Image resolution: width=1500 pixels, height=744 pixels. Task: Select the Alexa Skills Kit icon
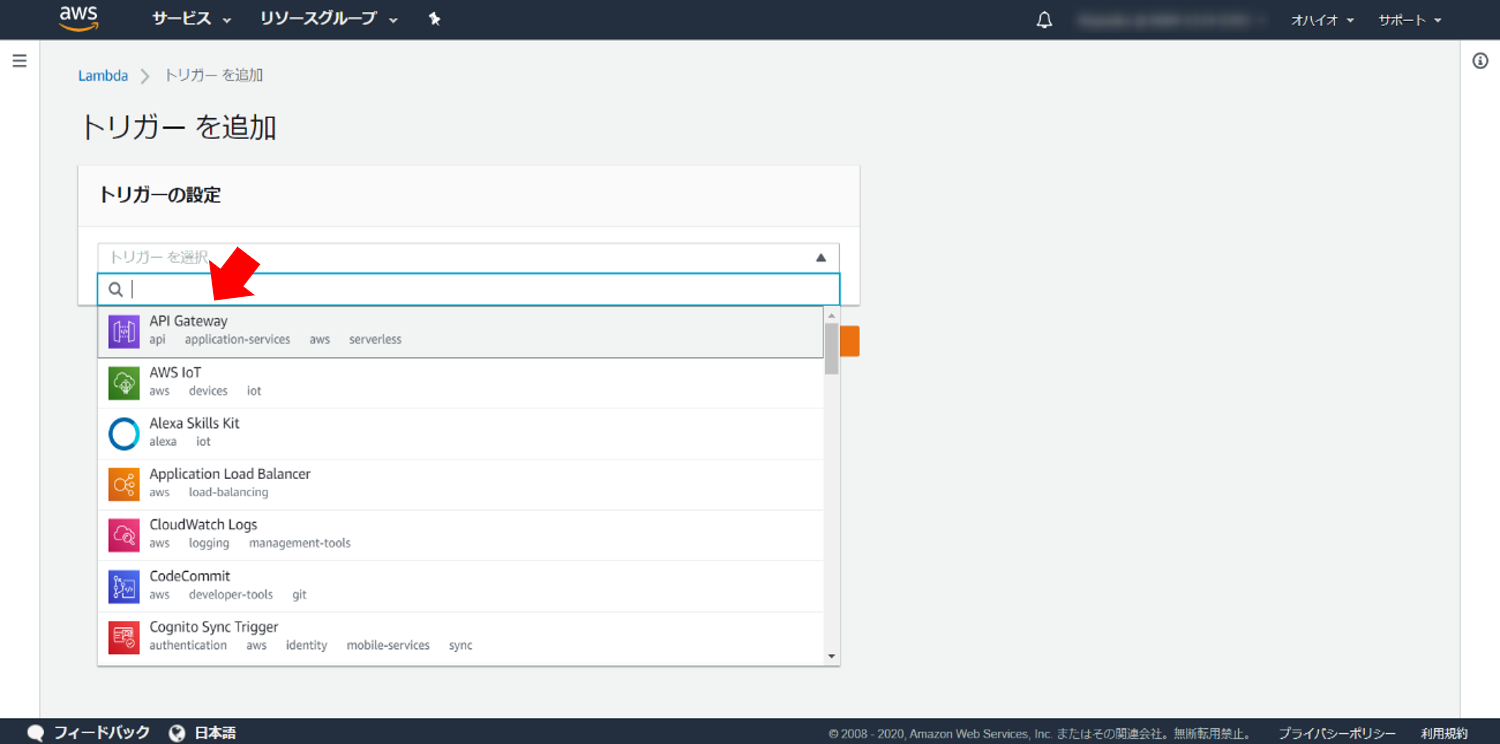(x=124, y=434)
